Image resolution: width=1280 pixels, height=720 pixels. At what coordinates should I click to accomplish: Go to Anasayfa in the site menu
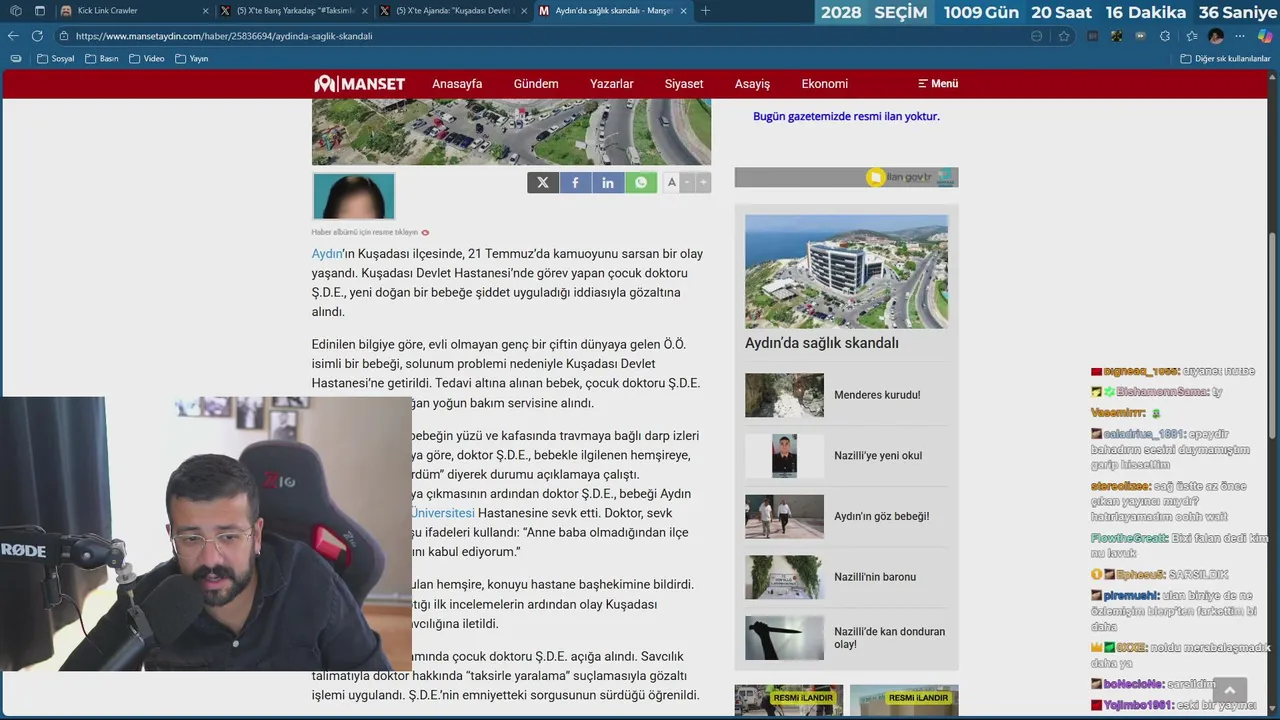(x=457, y=84)
